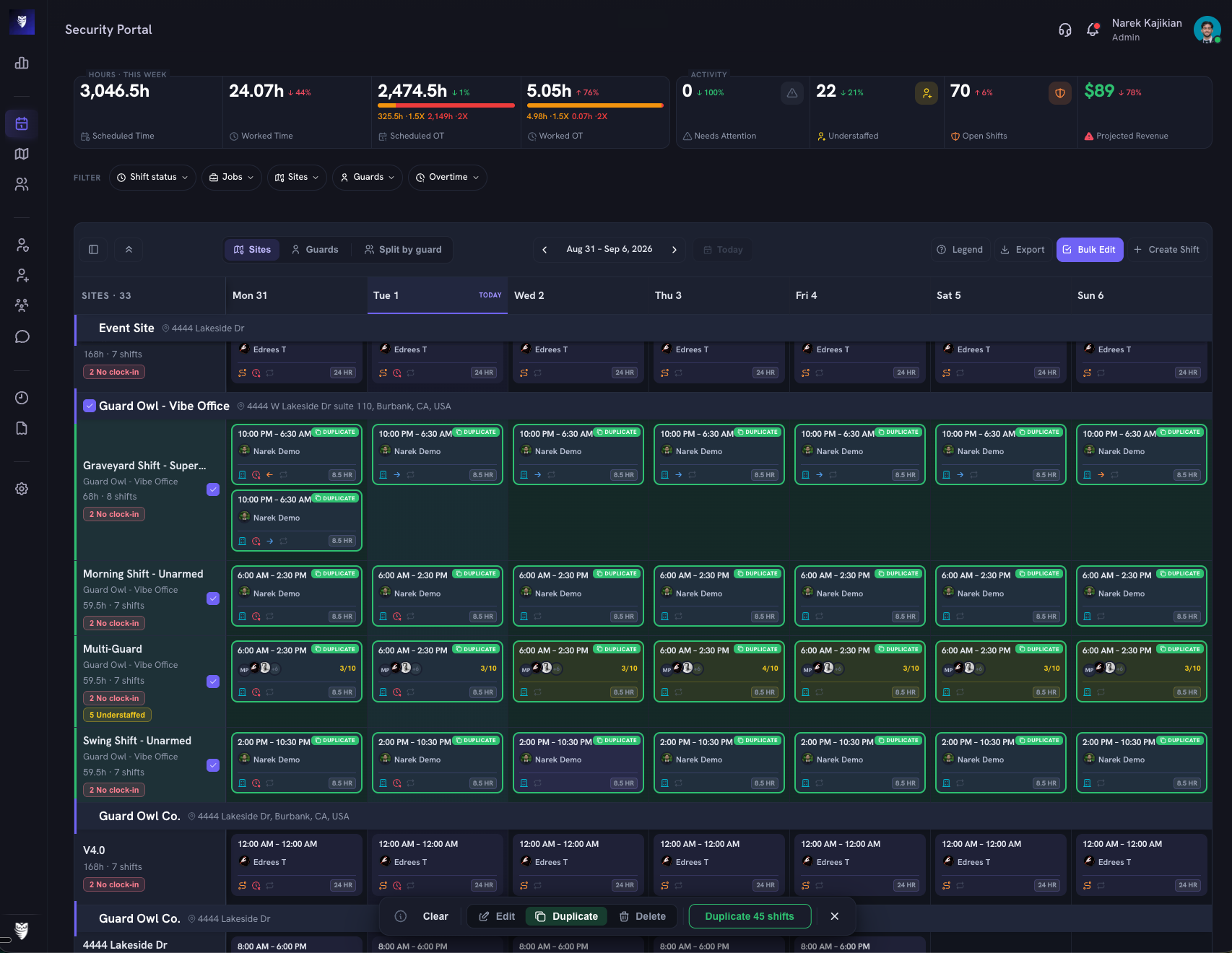Image resolution: width=1232 pixels, height=953 pixels.
Task: Click the info icon in bulk action bar
Action: point(401,916)
